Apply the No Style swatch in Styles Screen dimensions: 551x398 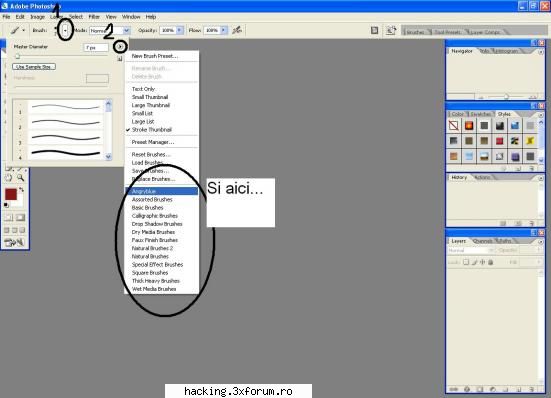[x=454, y=125]
